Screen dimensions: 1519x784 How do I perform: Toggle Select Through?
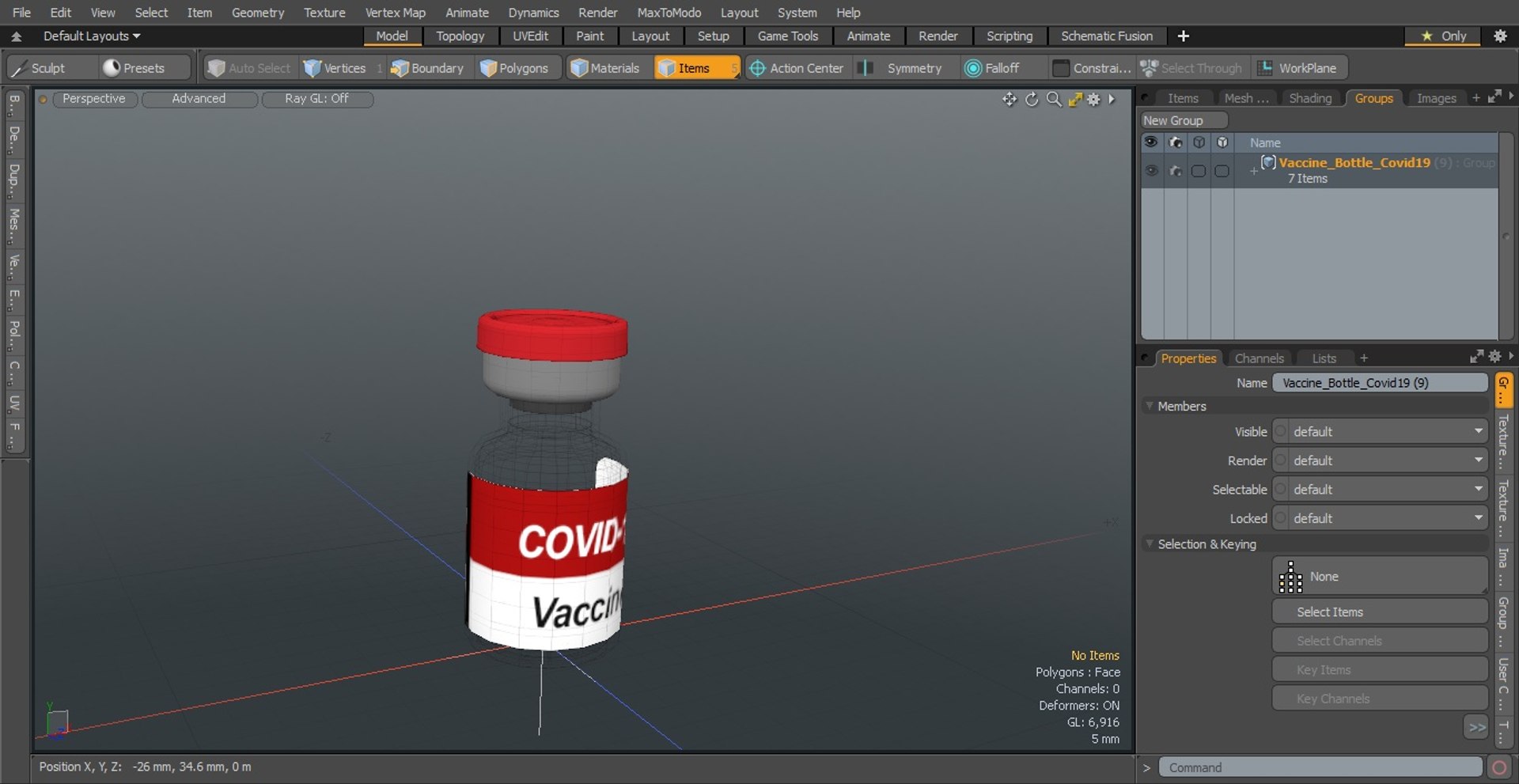[1191, 68]
